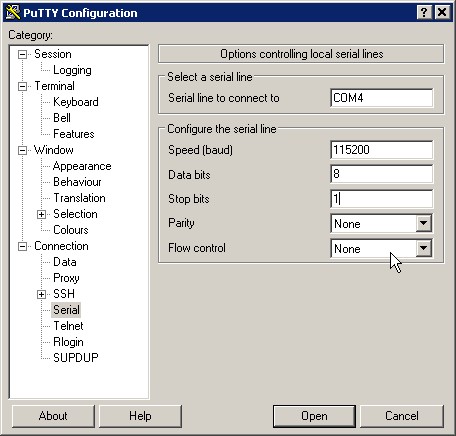Select the Logging category
Viewport: 456px width, 436px height.
(72, 70)
